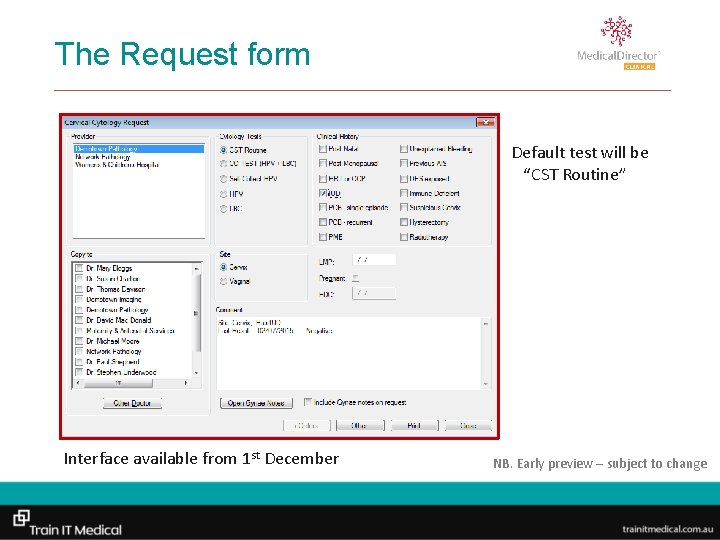
Task: Close the Cervical Cytology Request dialog with the X
Action: (485, 122)
